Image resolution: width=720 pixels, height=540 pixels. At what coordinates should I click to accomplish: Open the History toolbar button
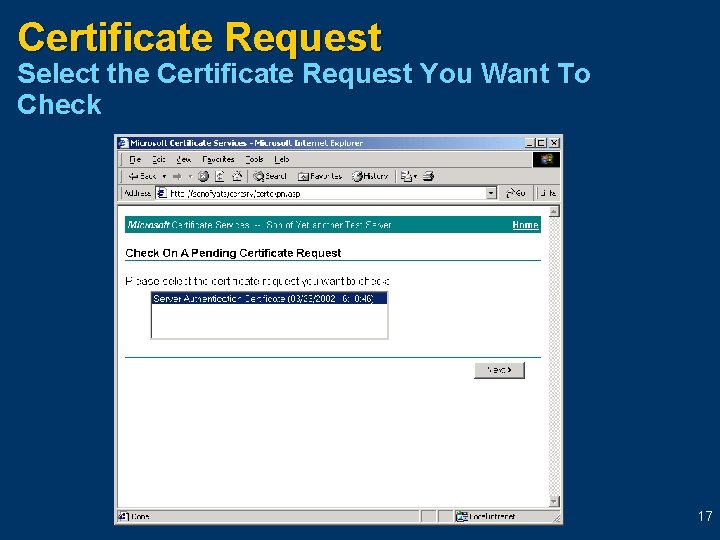tap(370, 176)
